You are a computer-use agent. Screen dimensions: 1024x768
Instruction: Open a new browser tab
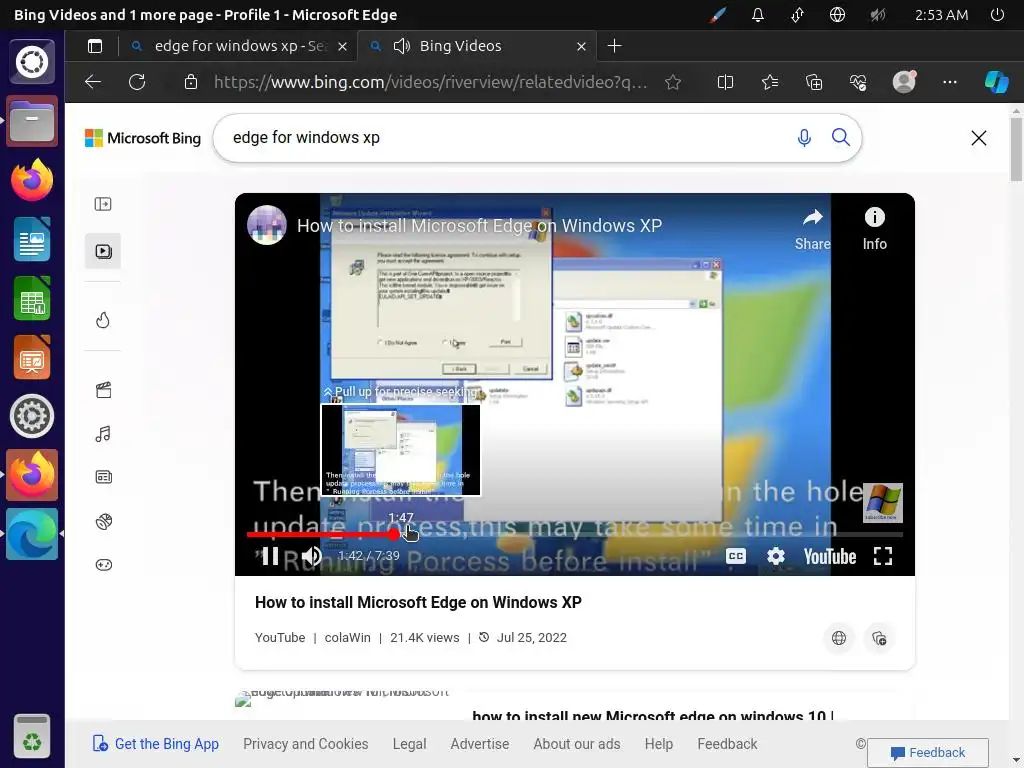click(614, 46)
